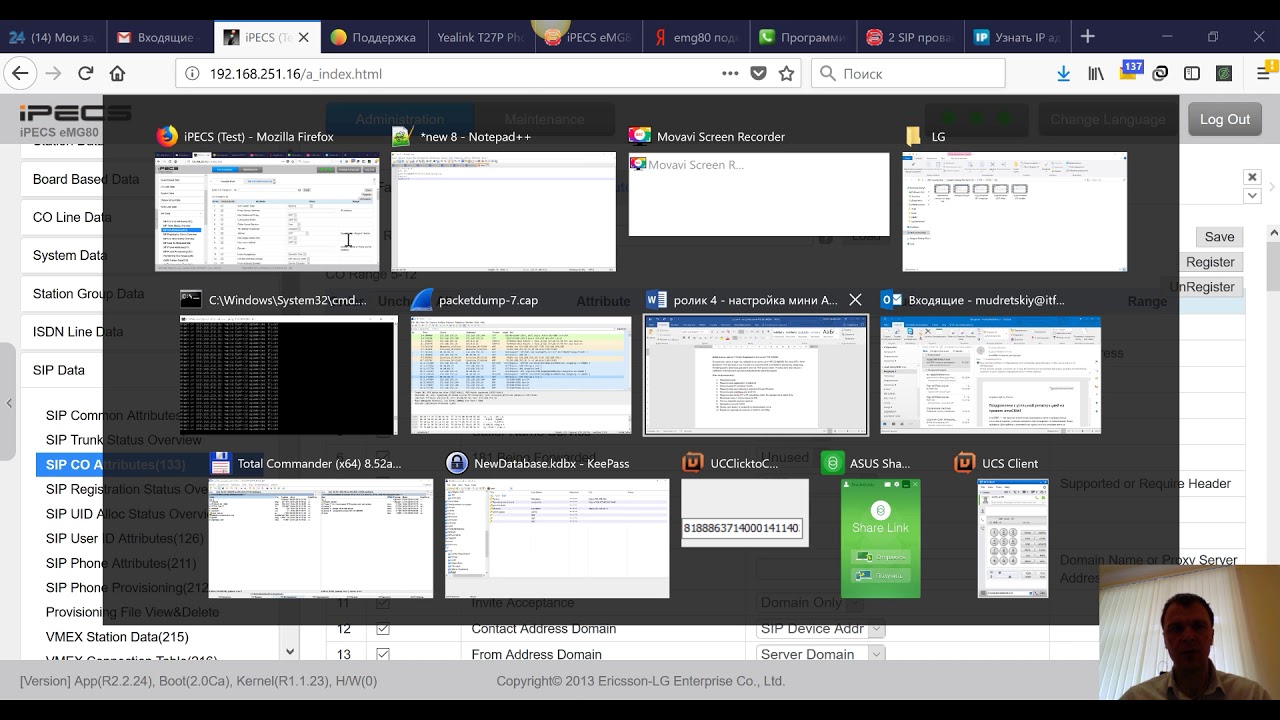The image size is (1280, 720).
Task: Go back to the previous page
Action: click(x=20, y=73)
